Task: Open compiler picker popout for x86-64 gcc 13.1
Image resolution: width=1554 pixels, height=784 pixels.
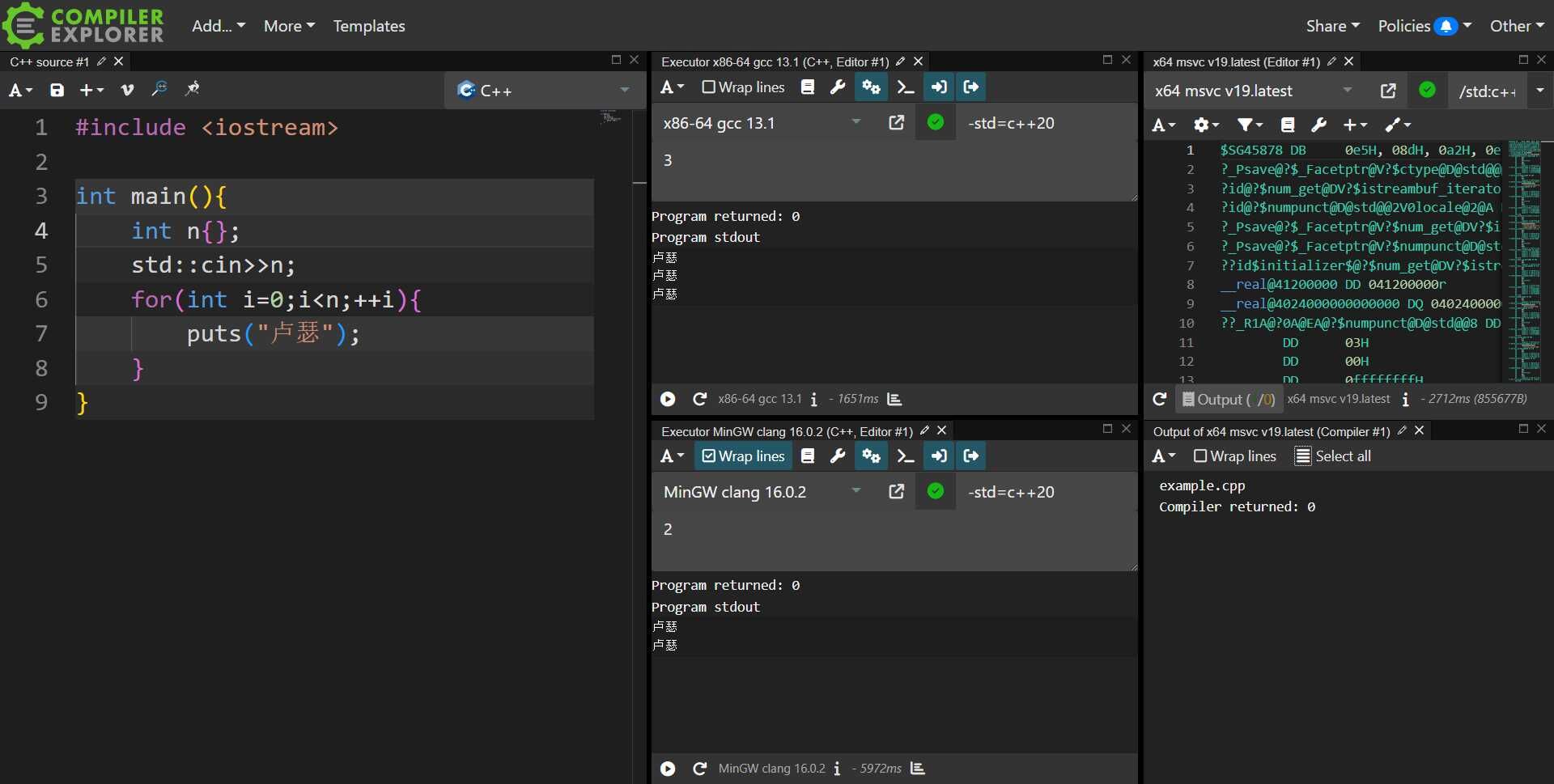Action: pyautogui.click(x=896, y=123)
